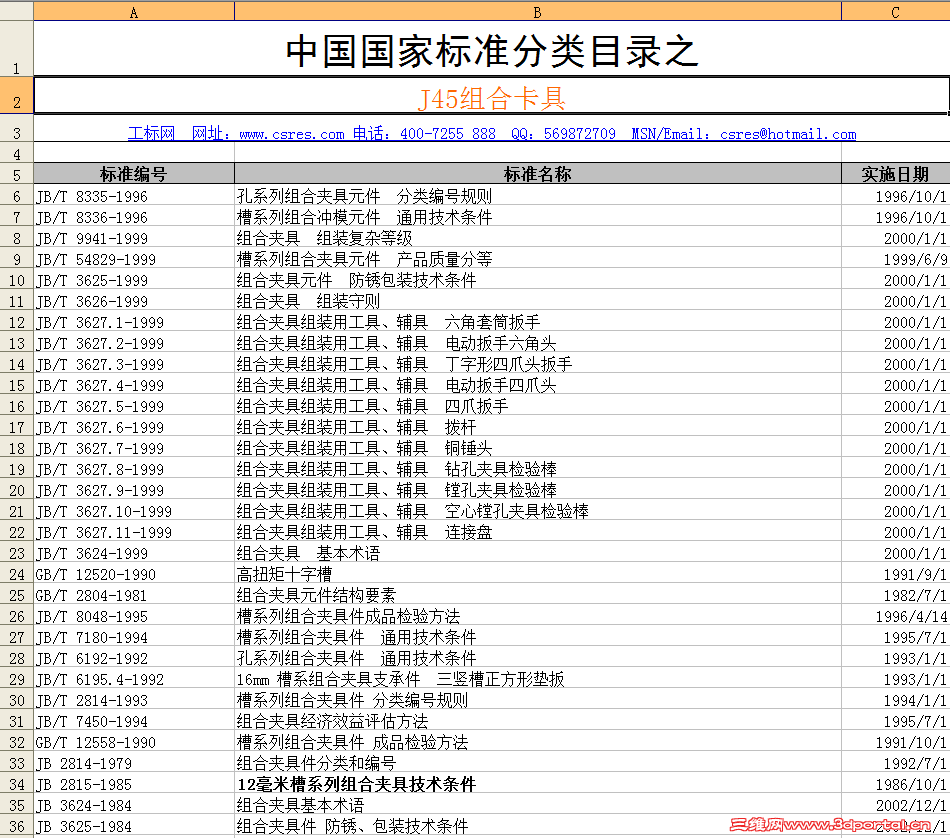Select cell JB 2814-1979
950x838 pixels.
tap(134, 763)
